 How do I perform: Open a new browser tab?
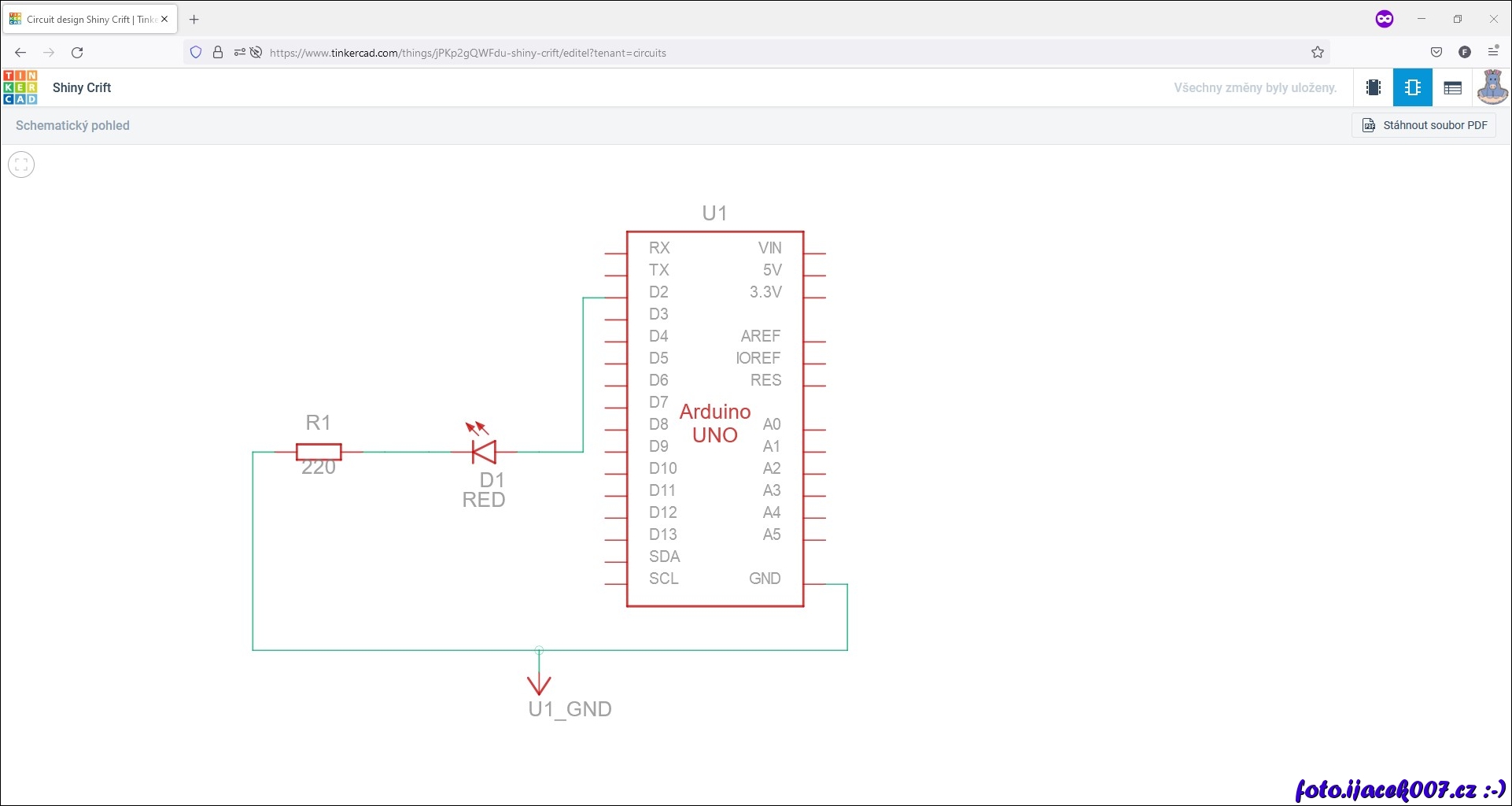click(194, 20)
